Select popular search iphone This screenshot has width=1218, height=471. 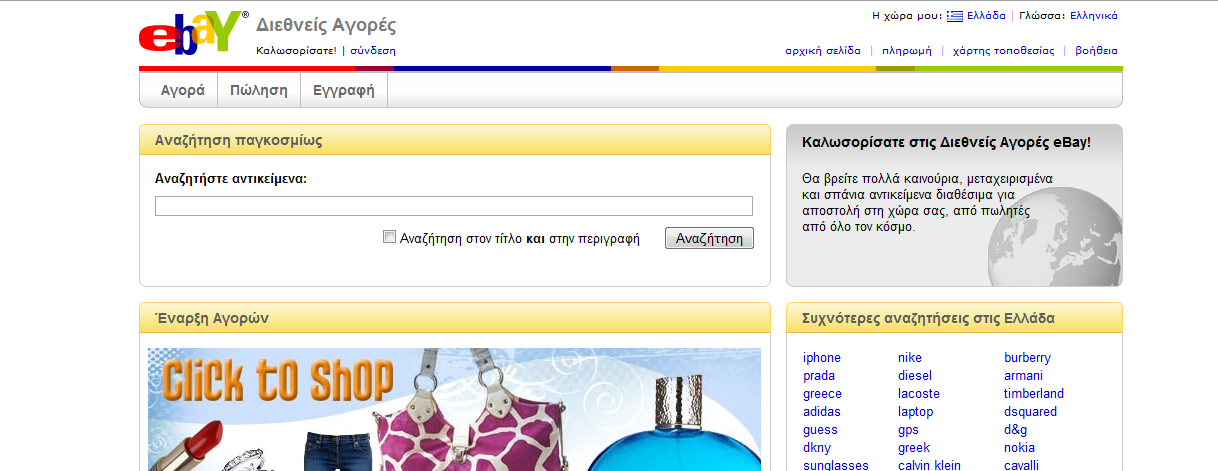[x=822, y=358]
